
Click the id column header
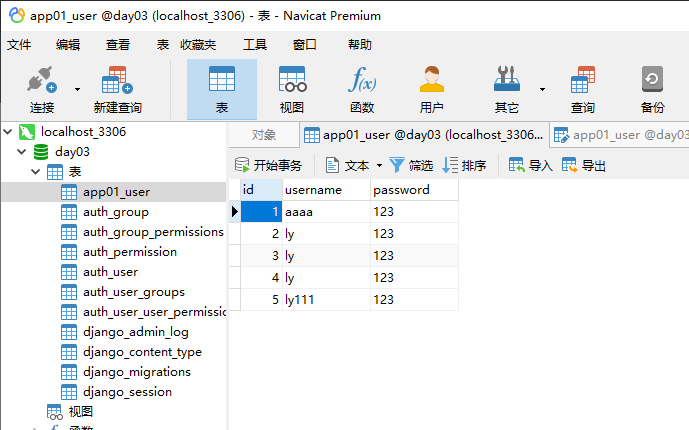click(261, 190)
